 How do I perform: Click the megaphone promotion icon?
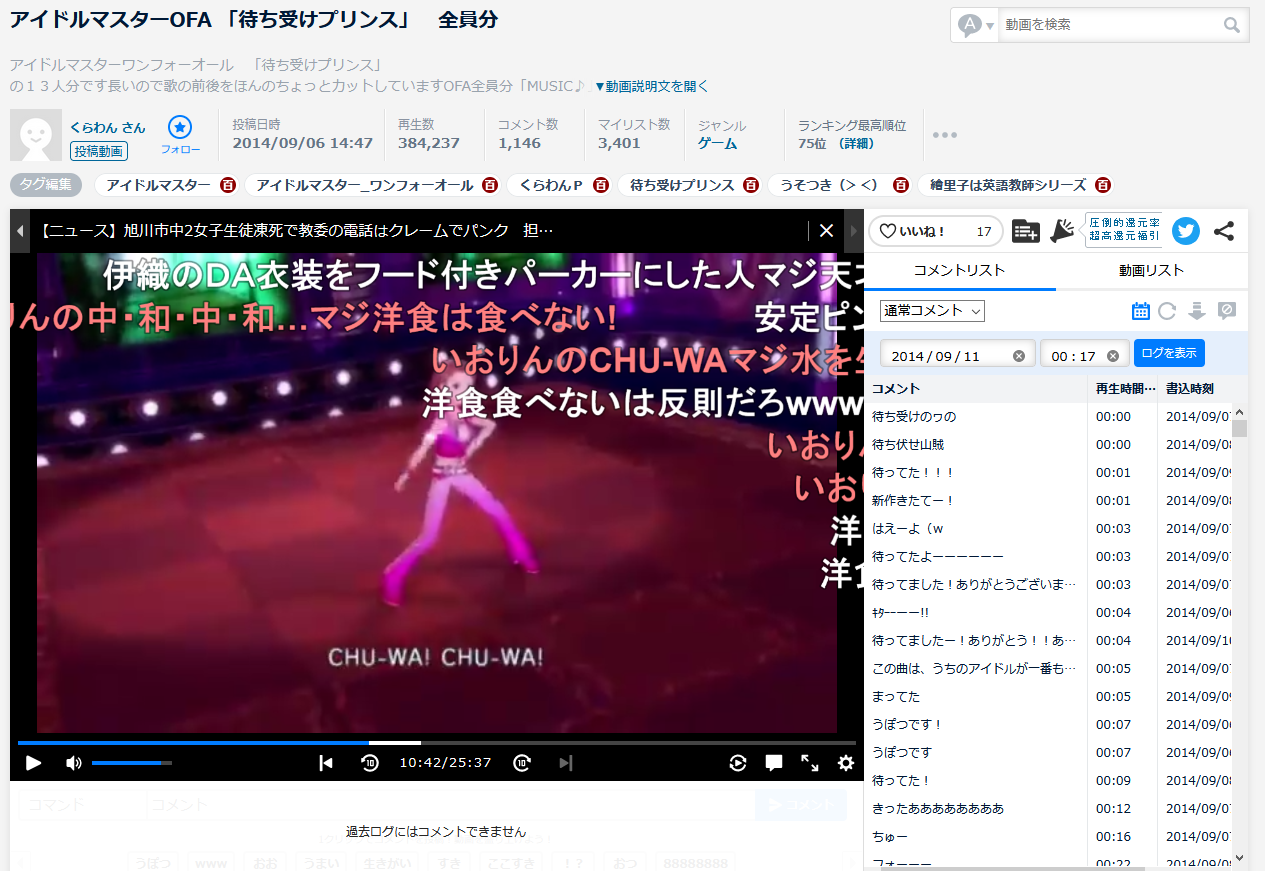[x=1061, y=231]
